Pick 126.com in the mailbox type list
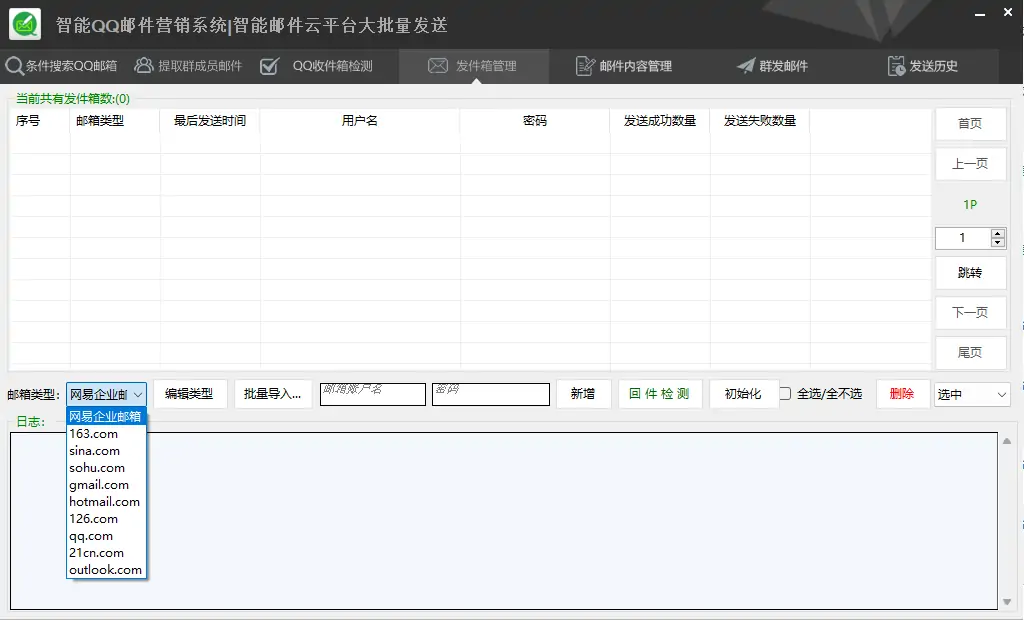The image size is (1024, 620). point(106,519)
